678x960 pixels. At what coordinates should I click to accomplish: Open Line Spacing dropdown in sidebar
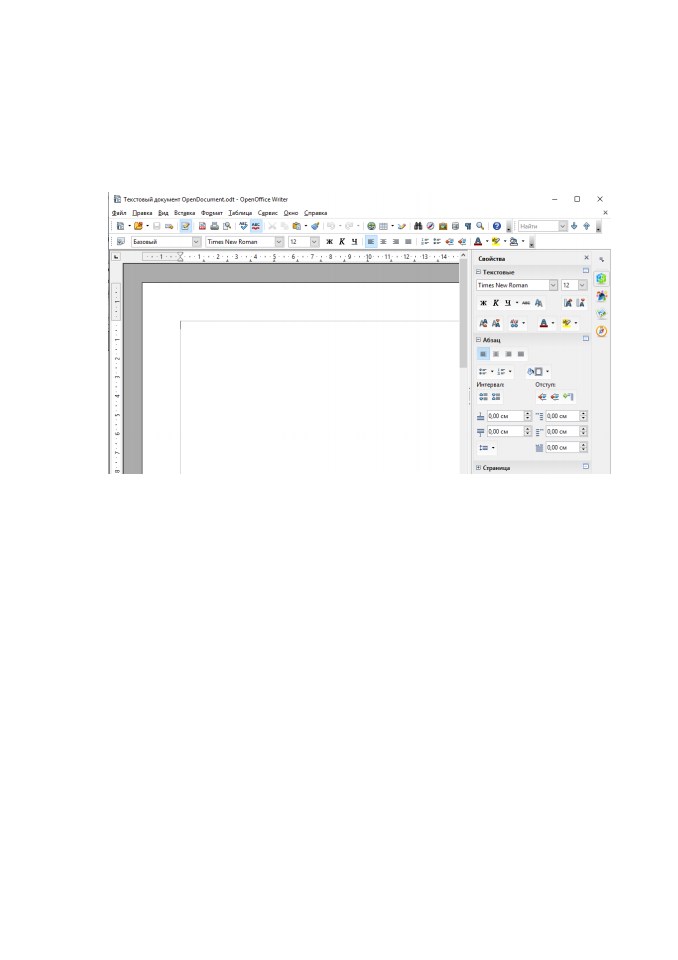[x=486, y=448]
